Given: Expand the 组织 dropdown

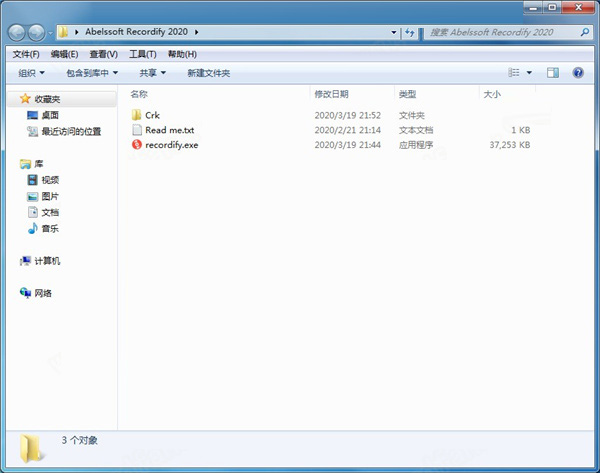Looking at the screenshot, I should (31, 73).
